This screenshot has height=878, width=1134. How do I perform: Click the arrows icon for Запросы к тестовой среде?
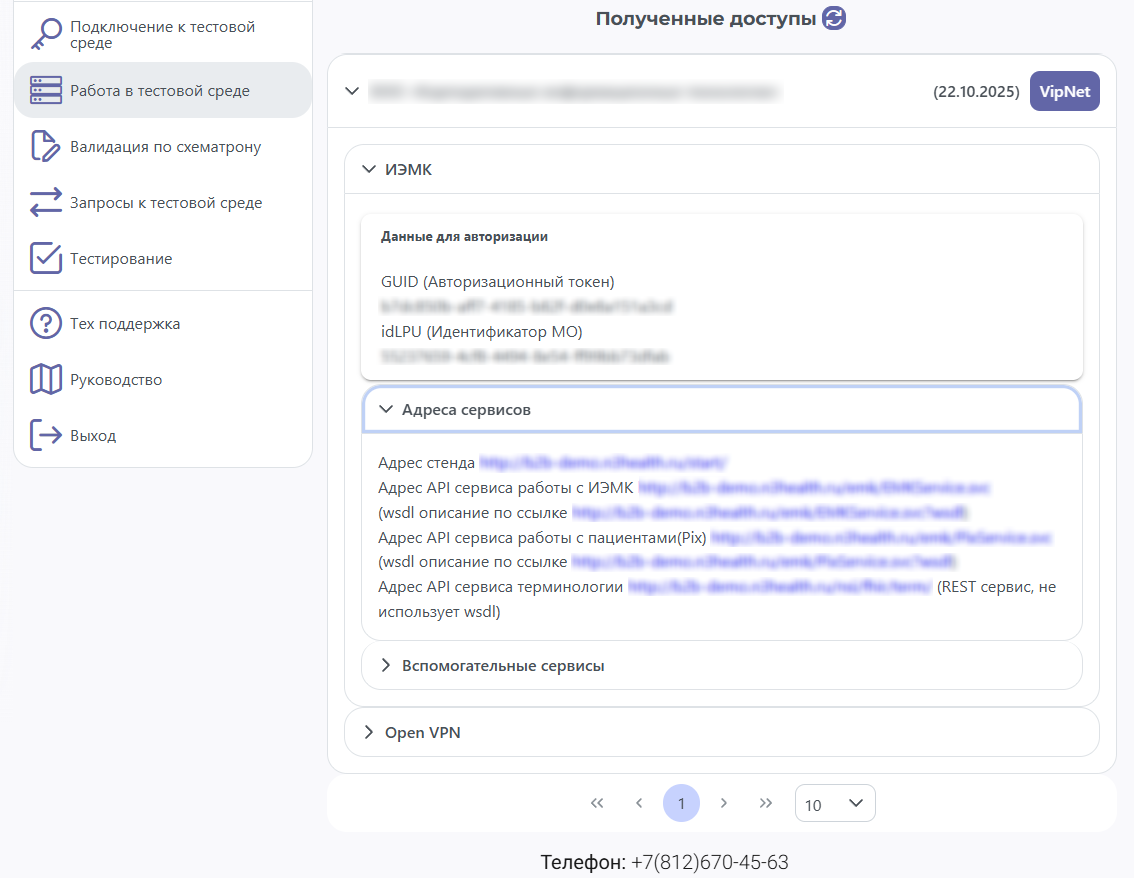(46, 203)
